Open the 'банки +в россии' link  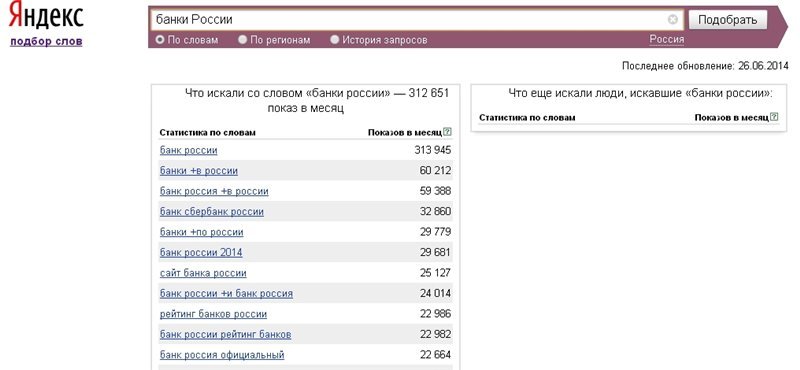[x=198, y=170]
